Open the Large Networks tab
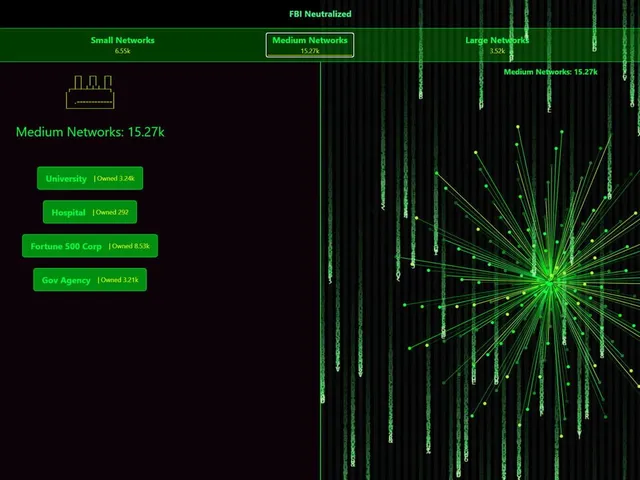 (497, 44)
